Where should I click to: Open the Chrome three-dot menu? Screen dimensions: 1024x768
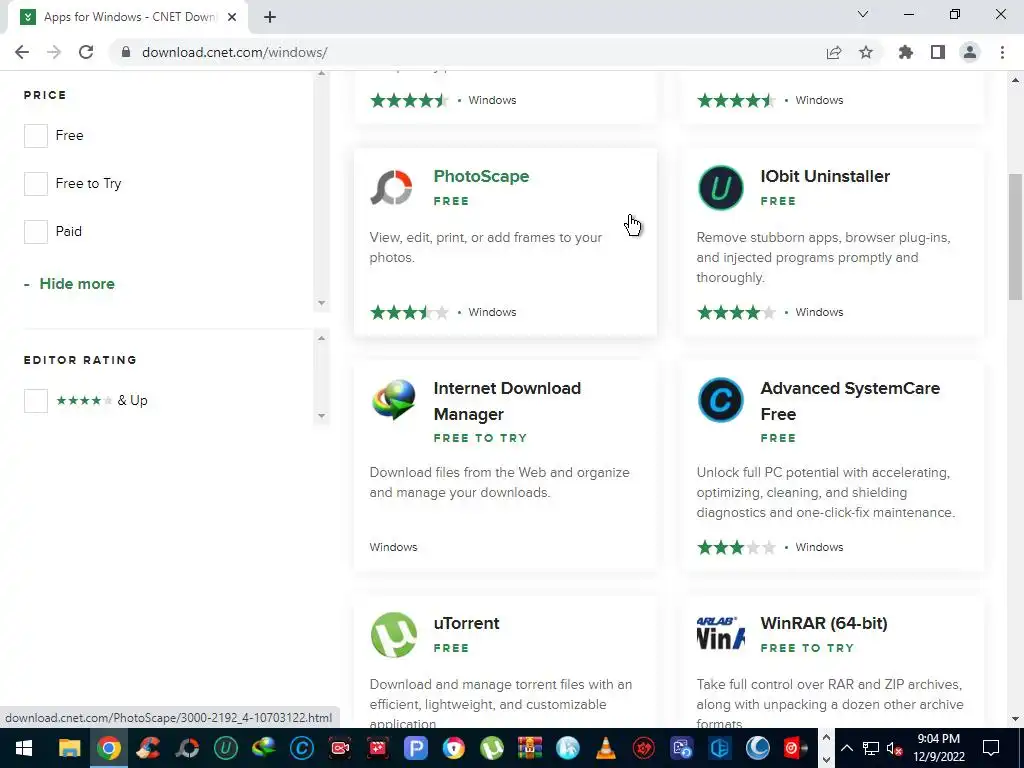pyautogui.click(x=1002, y=52)
